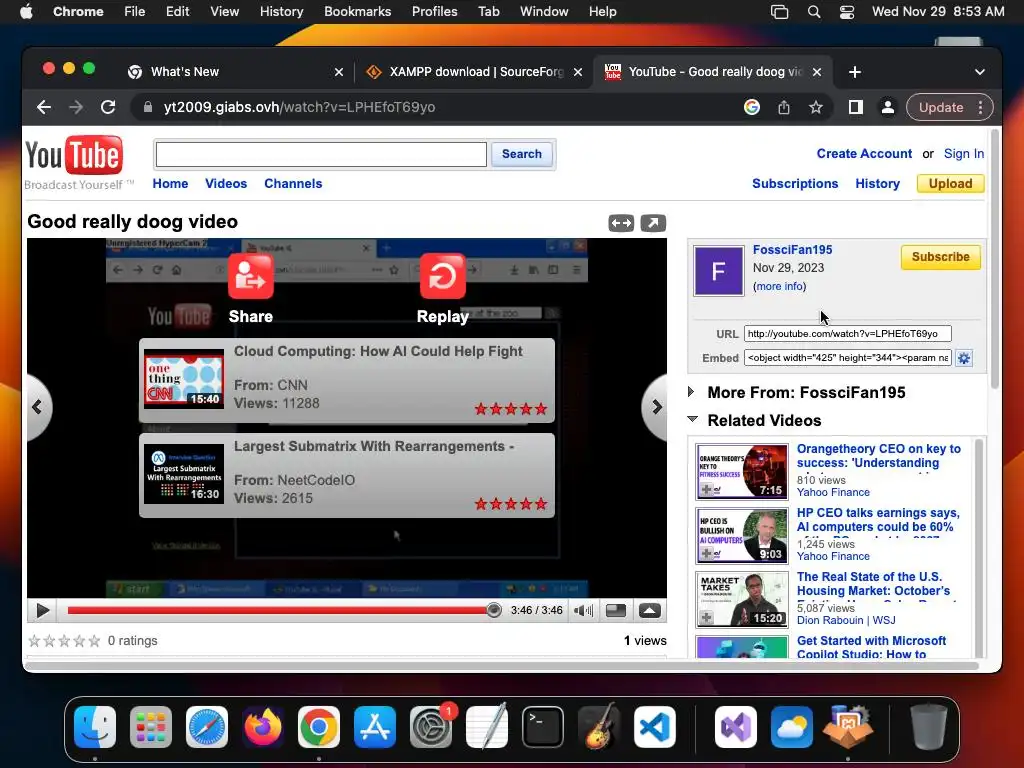The width and height of the screenshot is (1024, 768).
Task: Open the video in pop-out with the arrow icon
Action: pyautogui.click(x=653, y=223)
